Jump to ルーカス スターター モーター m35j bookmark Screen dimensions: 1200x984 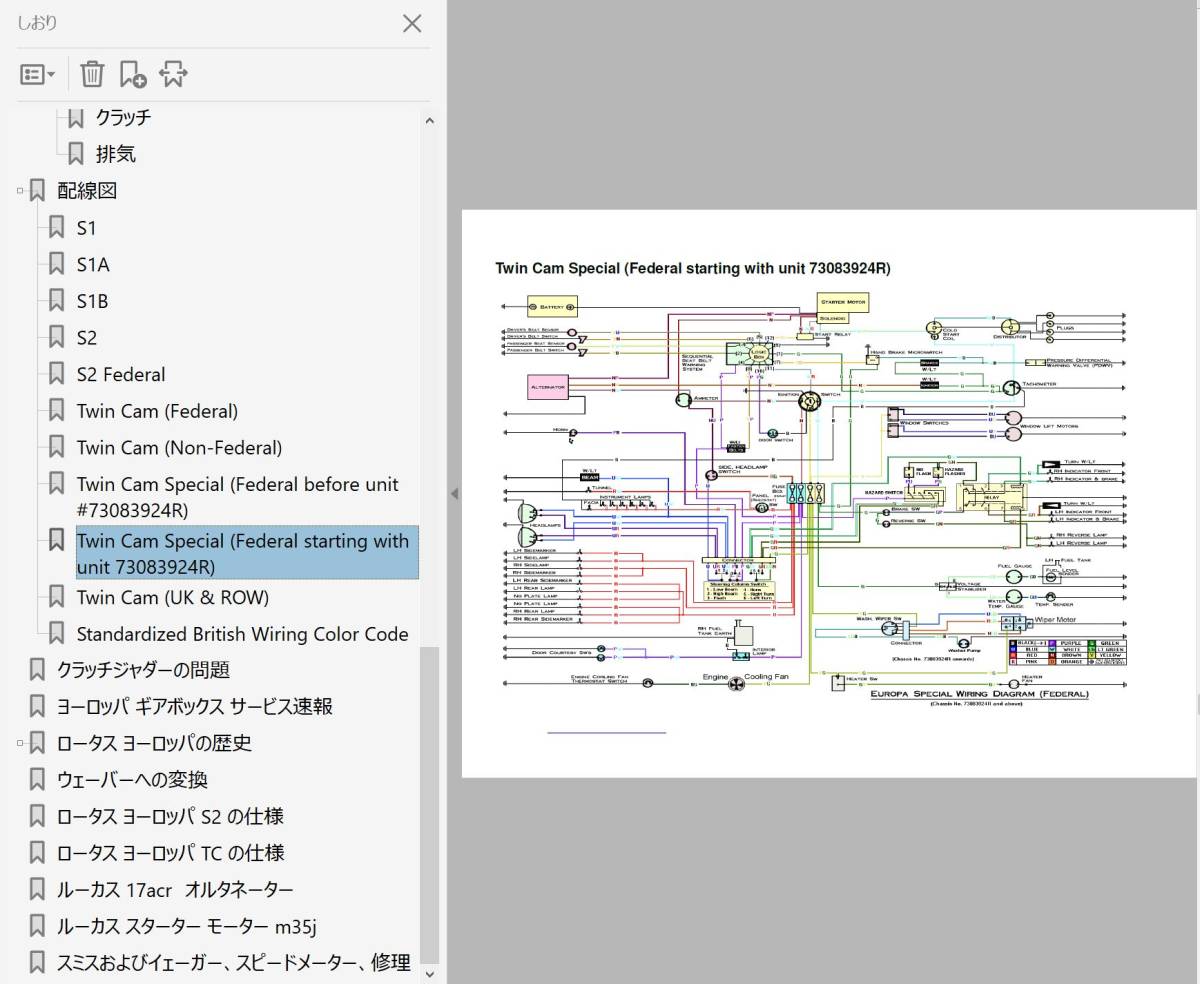[187, 926]
